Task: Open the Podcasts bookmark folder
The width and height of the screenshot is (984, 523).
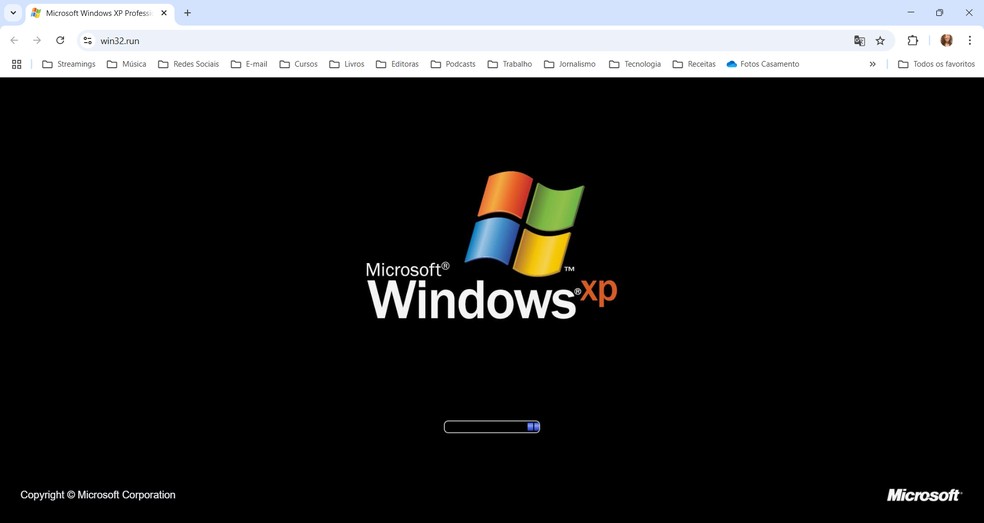Action: [x=453, y=64]
